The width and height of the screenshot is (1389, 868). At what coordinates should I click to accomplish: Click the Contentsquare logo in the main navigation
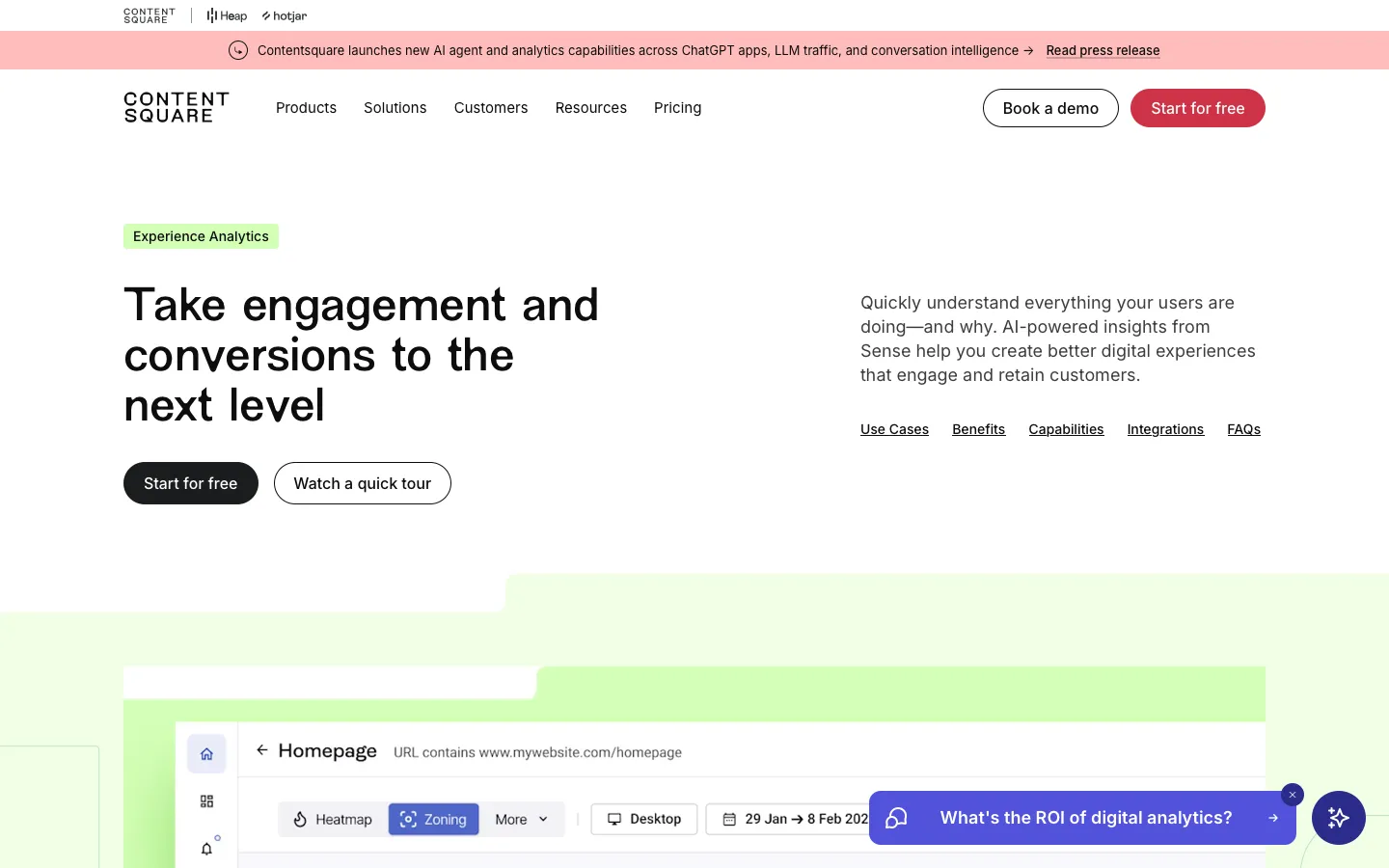pyautogui.click(x=177, y=108)
